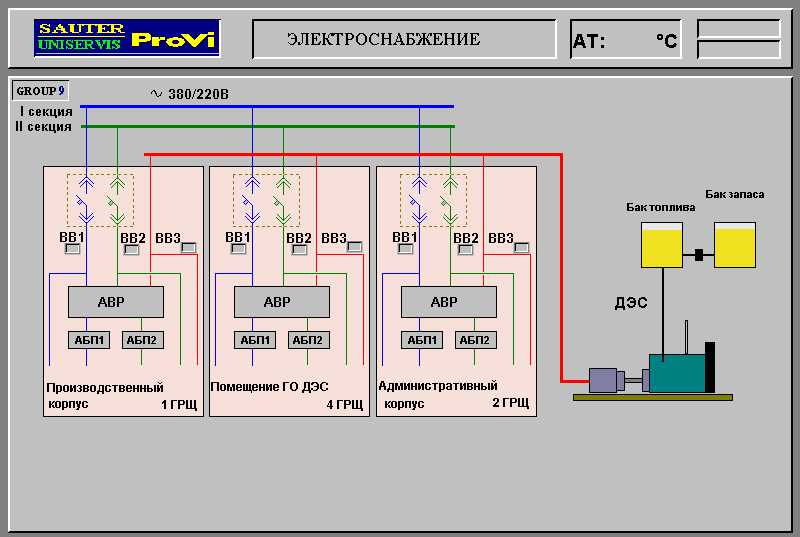Click the AT temperature display field
This screenshot has width=800, height=537.
click(626, 39)
